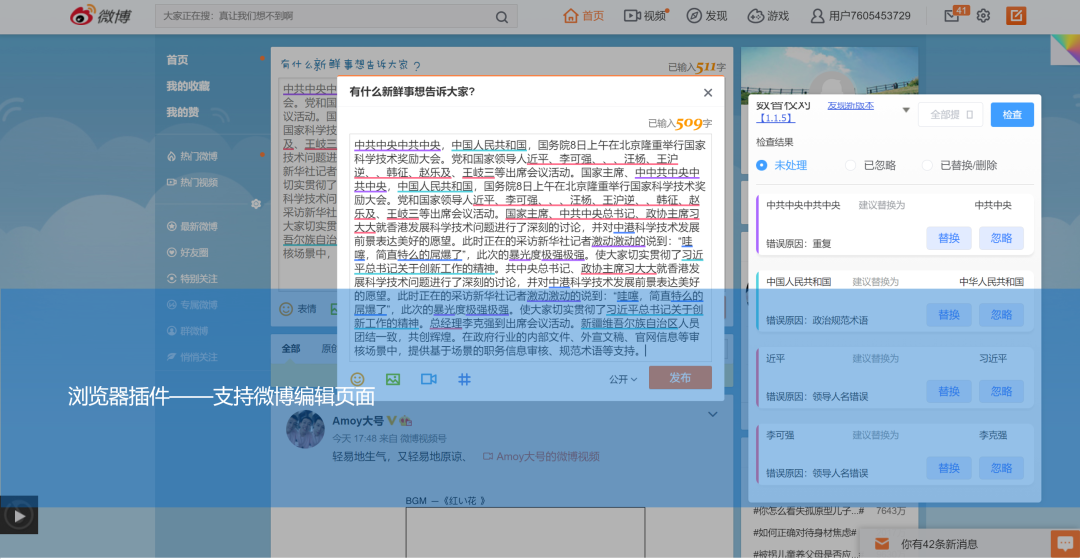This screenshot has height=559, width=1080.
Task: Click the envelope icon in new messages bar
Action: [x=882, y=544]
